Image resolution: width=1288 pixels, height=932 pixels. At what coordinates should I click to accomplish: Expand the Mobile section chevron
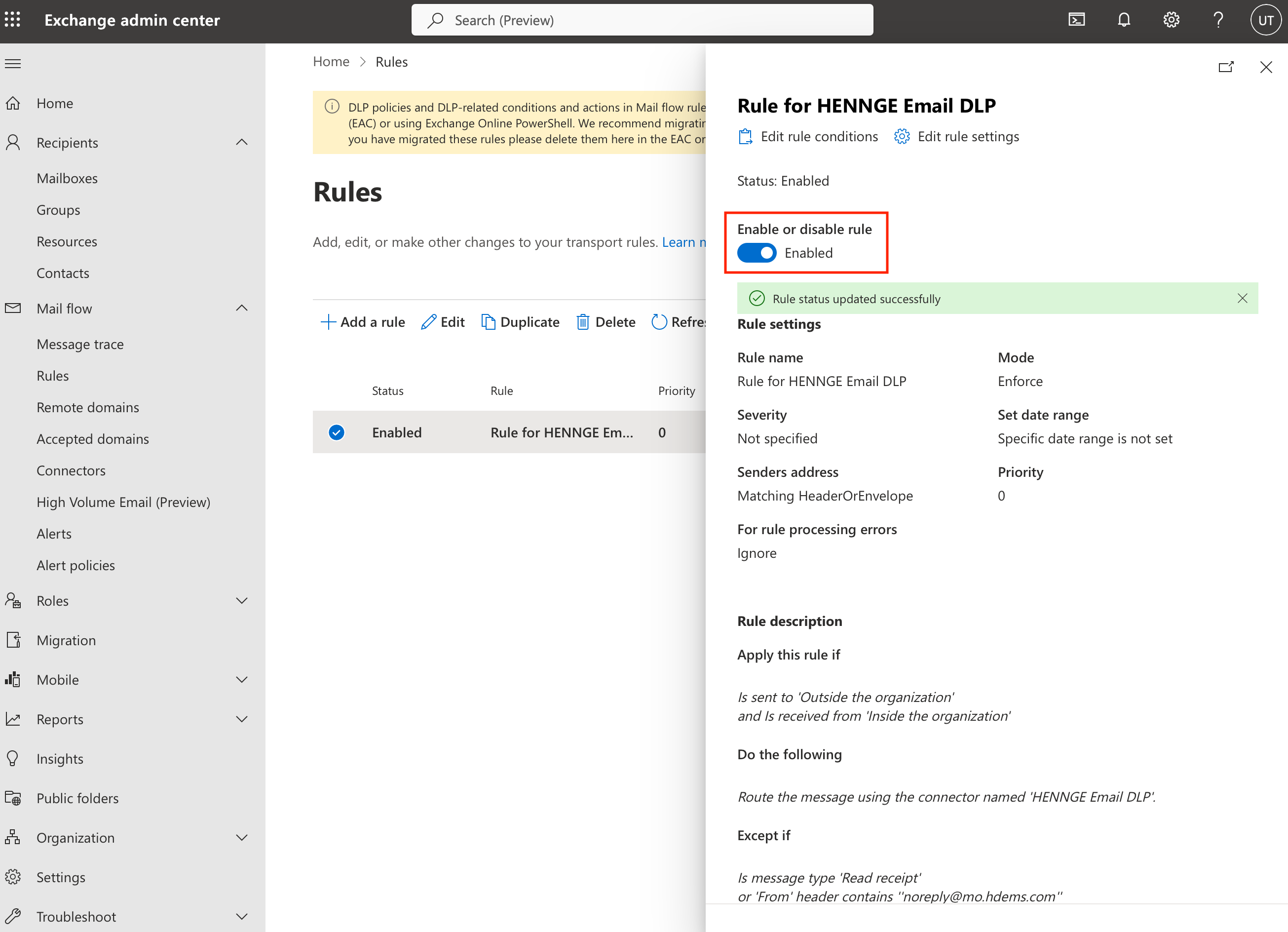242,679
